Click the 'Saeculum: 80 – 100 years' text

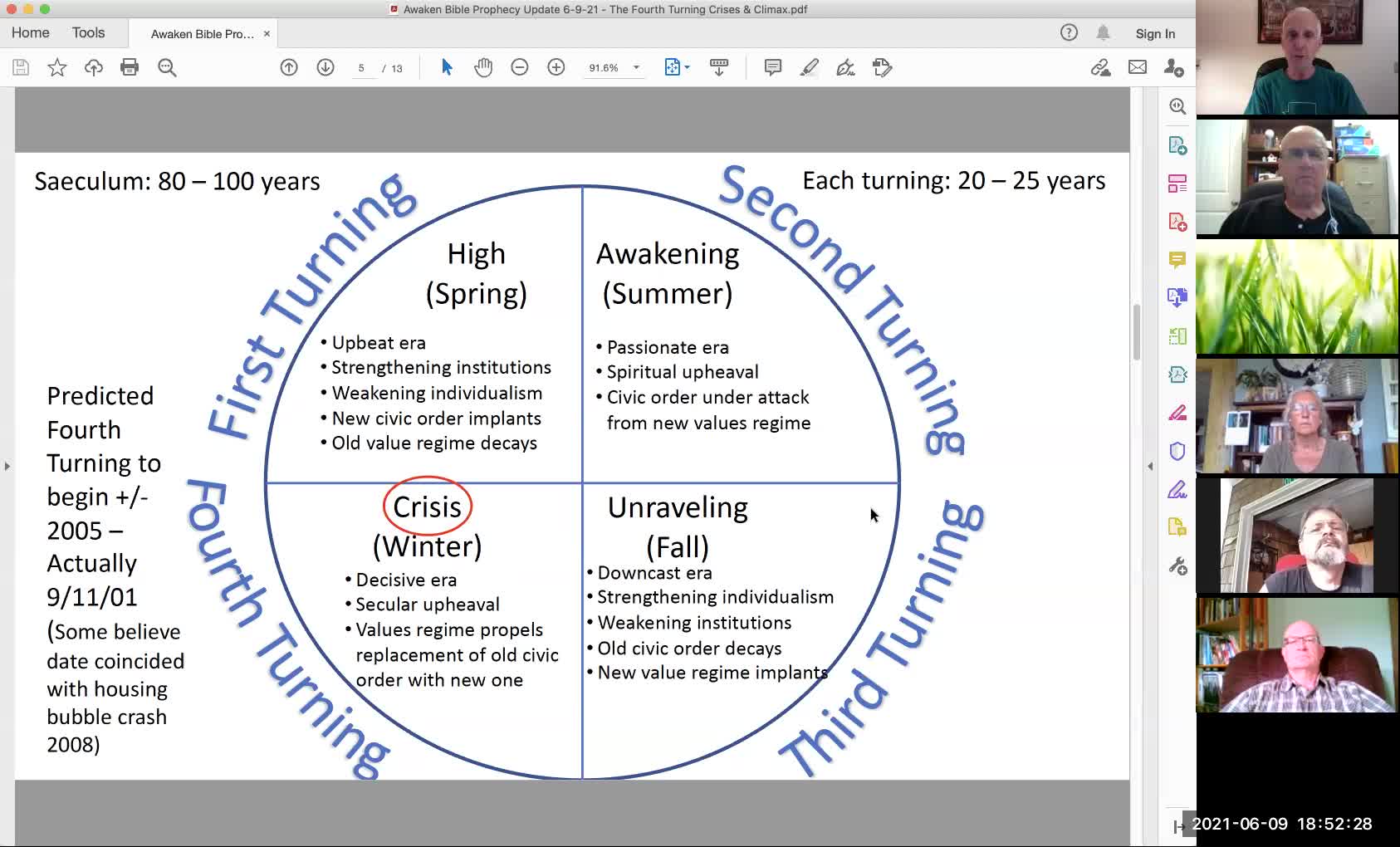point(177,181)
